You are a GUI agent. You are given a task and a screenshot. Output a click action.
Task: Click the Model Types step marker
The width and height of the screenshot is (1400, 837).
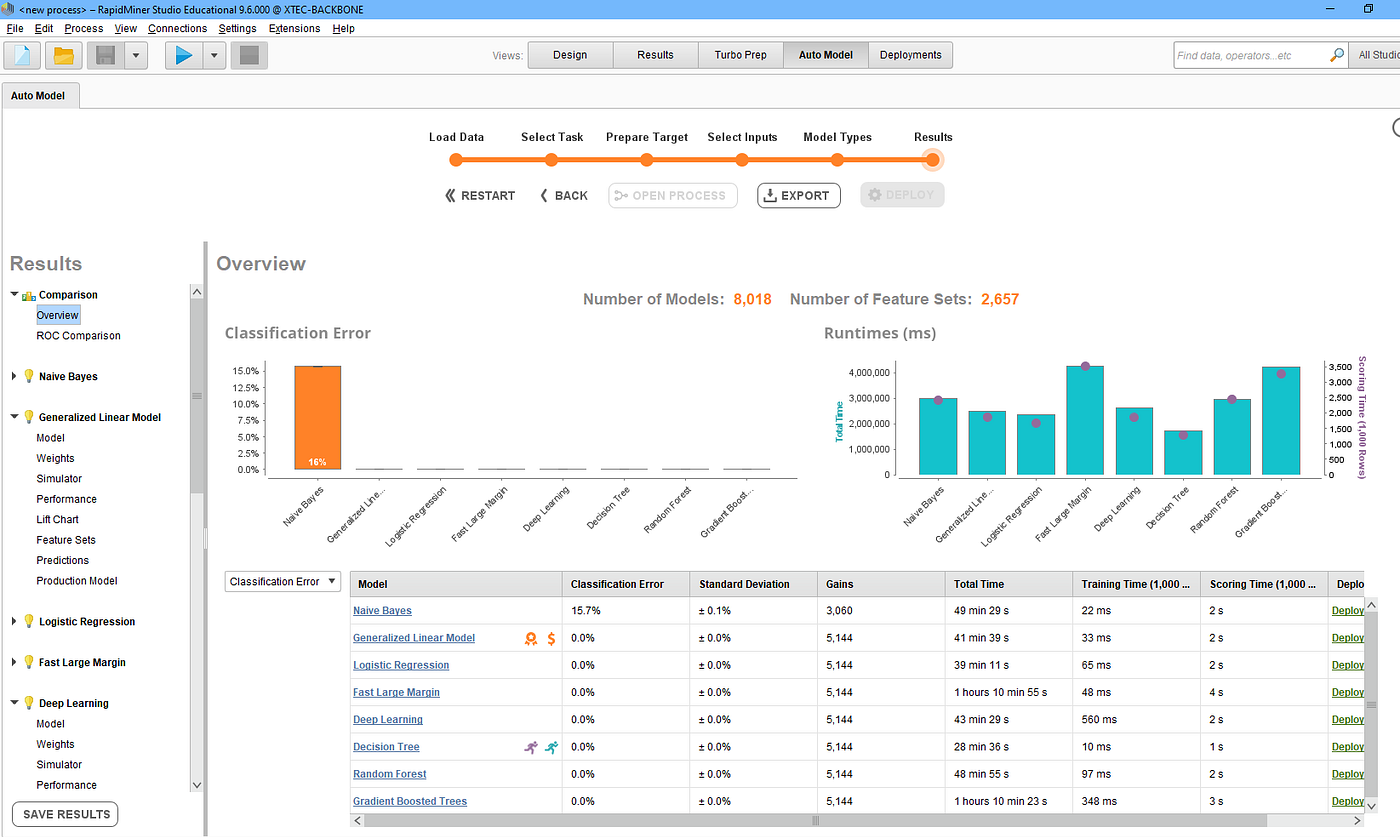pos(837,160)
